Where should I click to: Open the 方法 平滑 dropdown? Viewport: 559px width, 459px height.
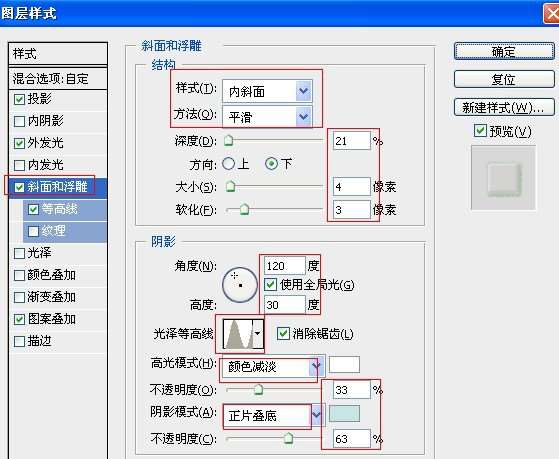click(267, 117)
